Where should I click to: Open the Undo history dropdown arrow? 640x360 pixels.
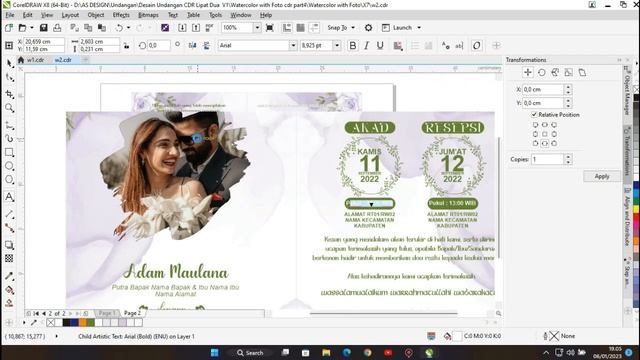coord(128,28)
